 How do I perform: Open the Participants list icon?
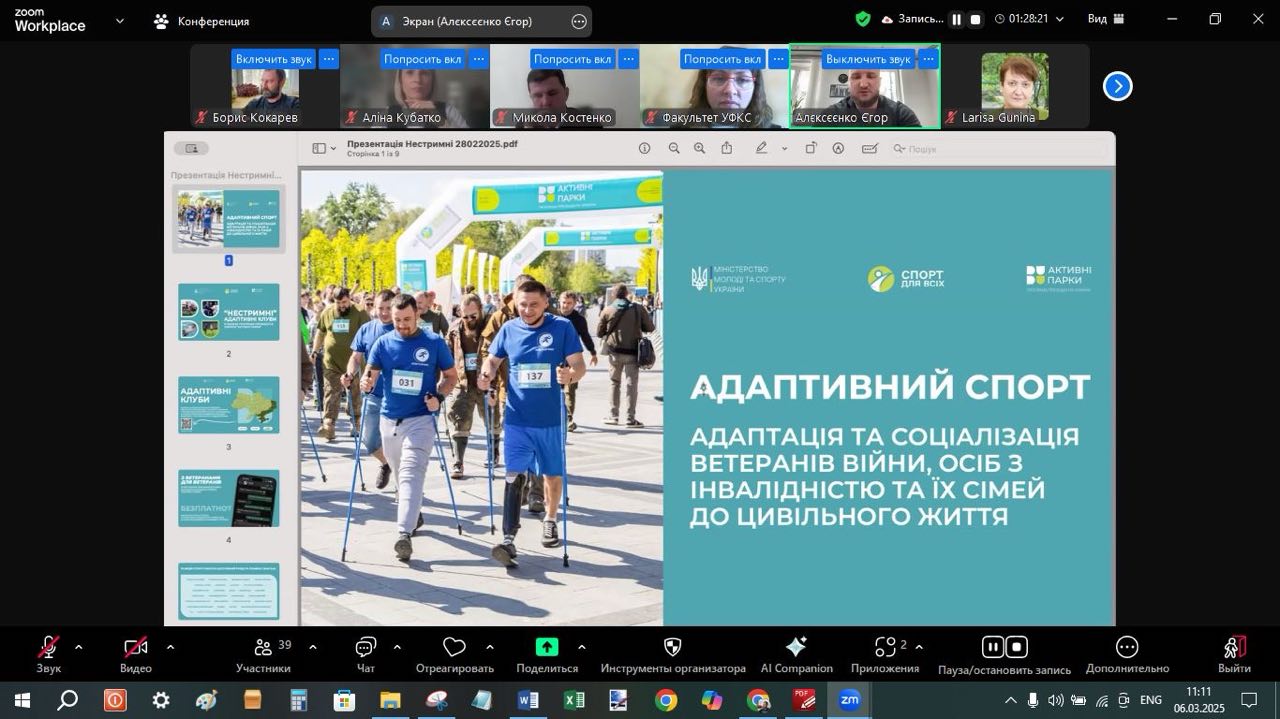pos(264,647)
